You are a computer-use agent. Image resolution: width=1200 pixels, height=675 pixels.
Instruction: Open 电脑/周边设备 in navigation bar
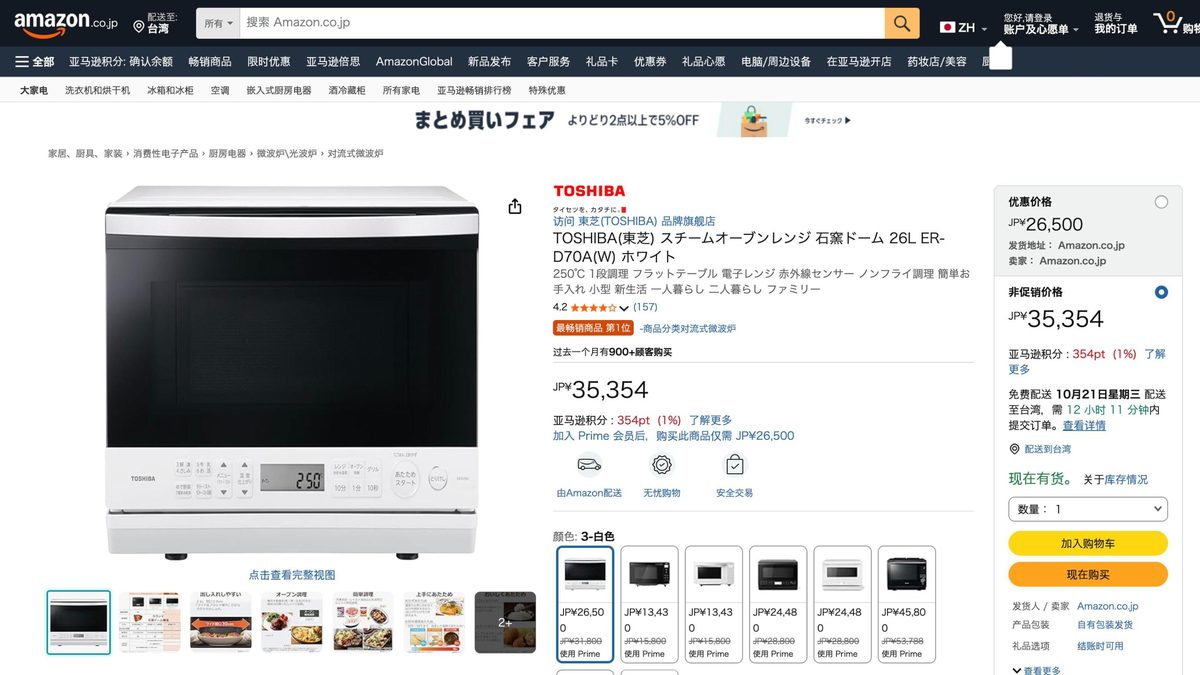pos(776,61)
